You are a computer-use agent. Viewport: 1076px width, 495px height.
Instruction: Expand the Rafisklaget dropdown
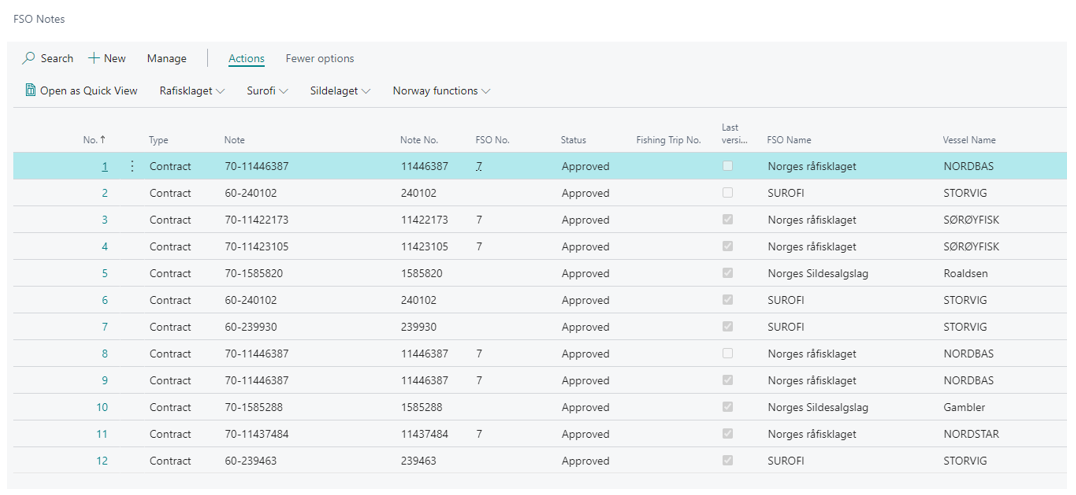192,91
